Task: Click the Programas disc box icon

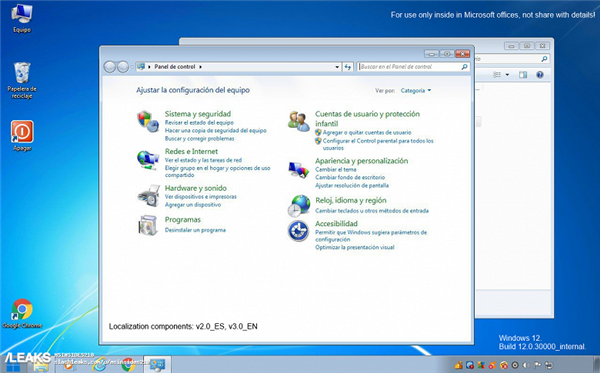Action: [x=148, y=225]
